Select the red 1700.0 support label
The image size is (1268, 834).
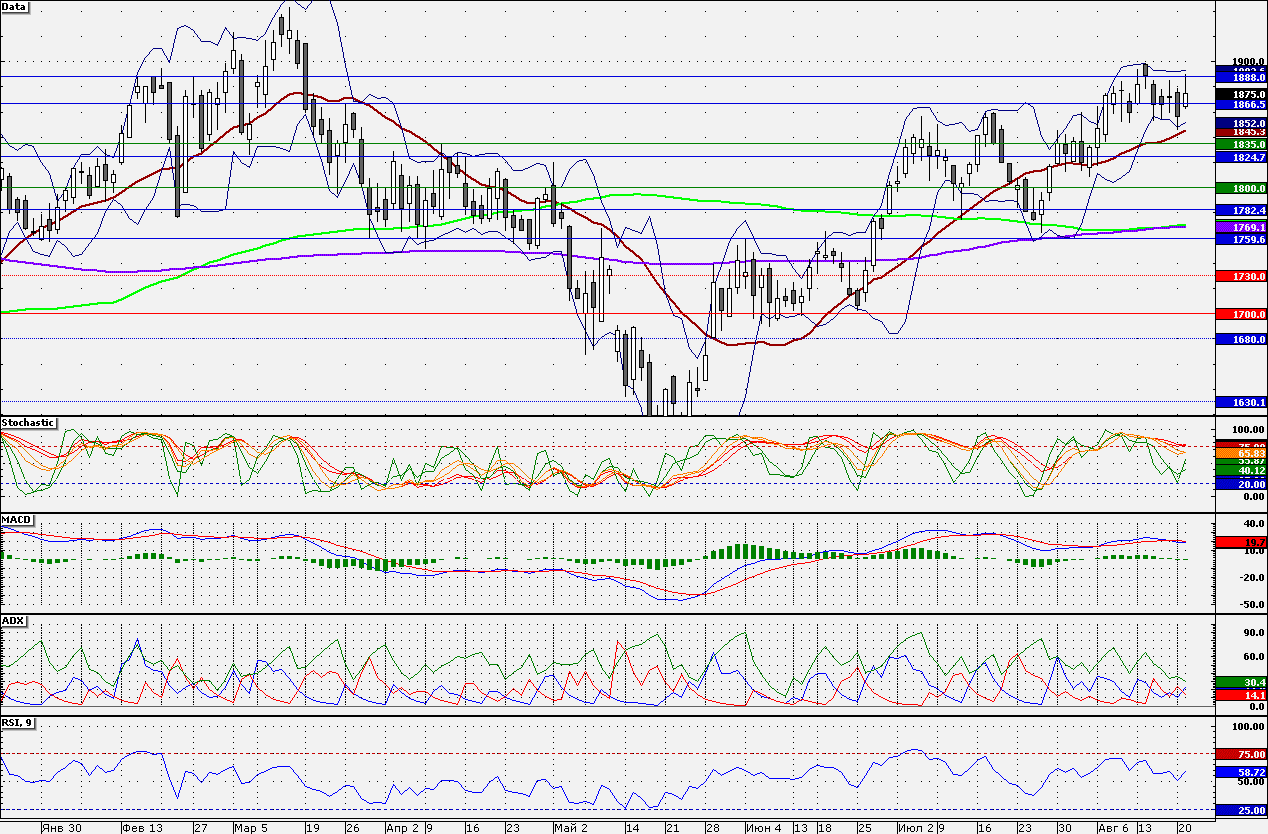pyautogui.click(x=1240, y=314)
